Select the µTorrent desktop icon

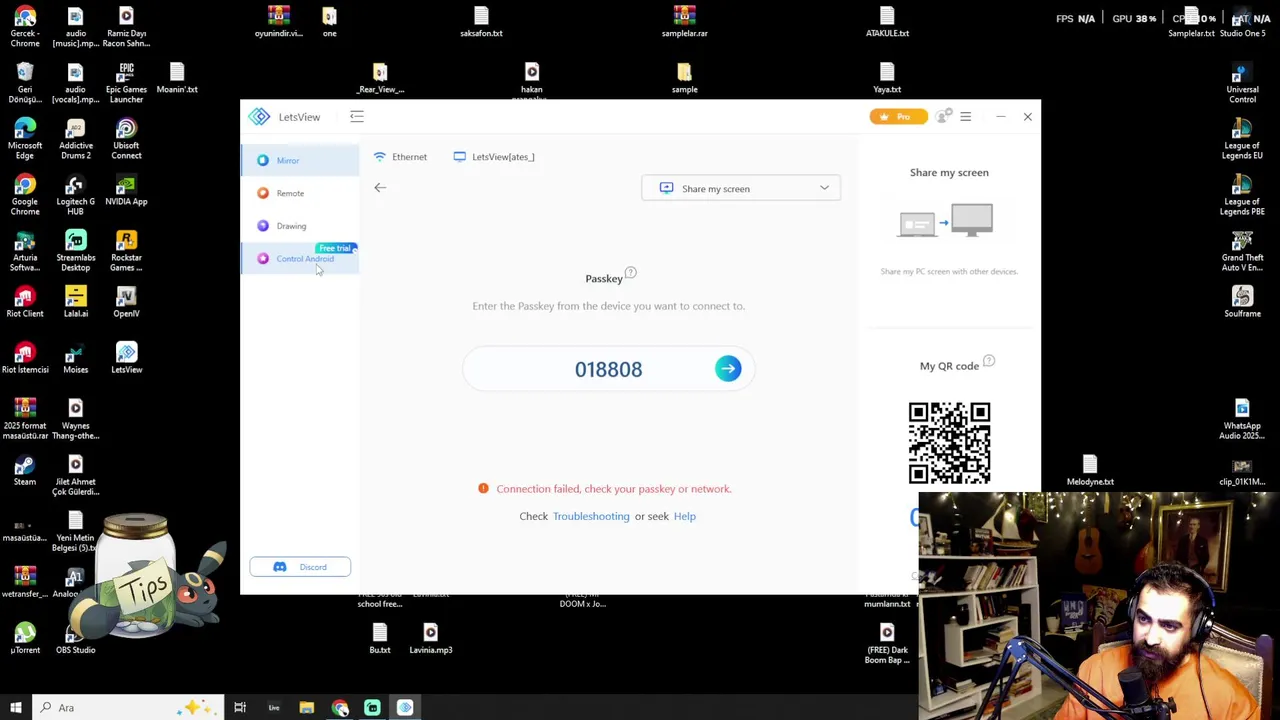[25, 637]
